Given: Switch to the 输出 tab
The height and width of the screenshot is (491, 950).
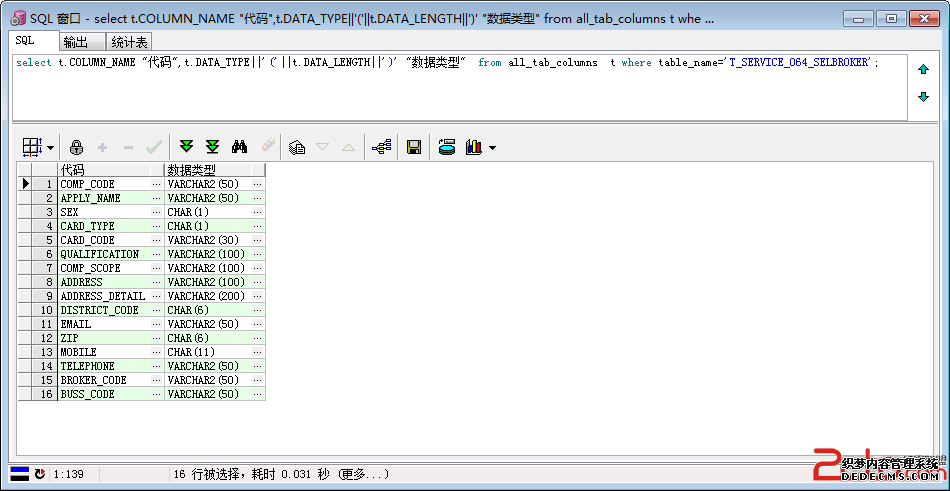Looking at the screenshot, I should coord(75,41).
